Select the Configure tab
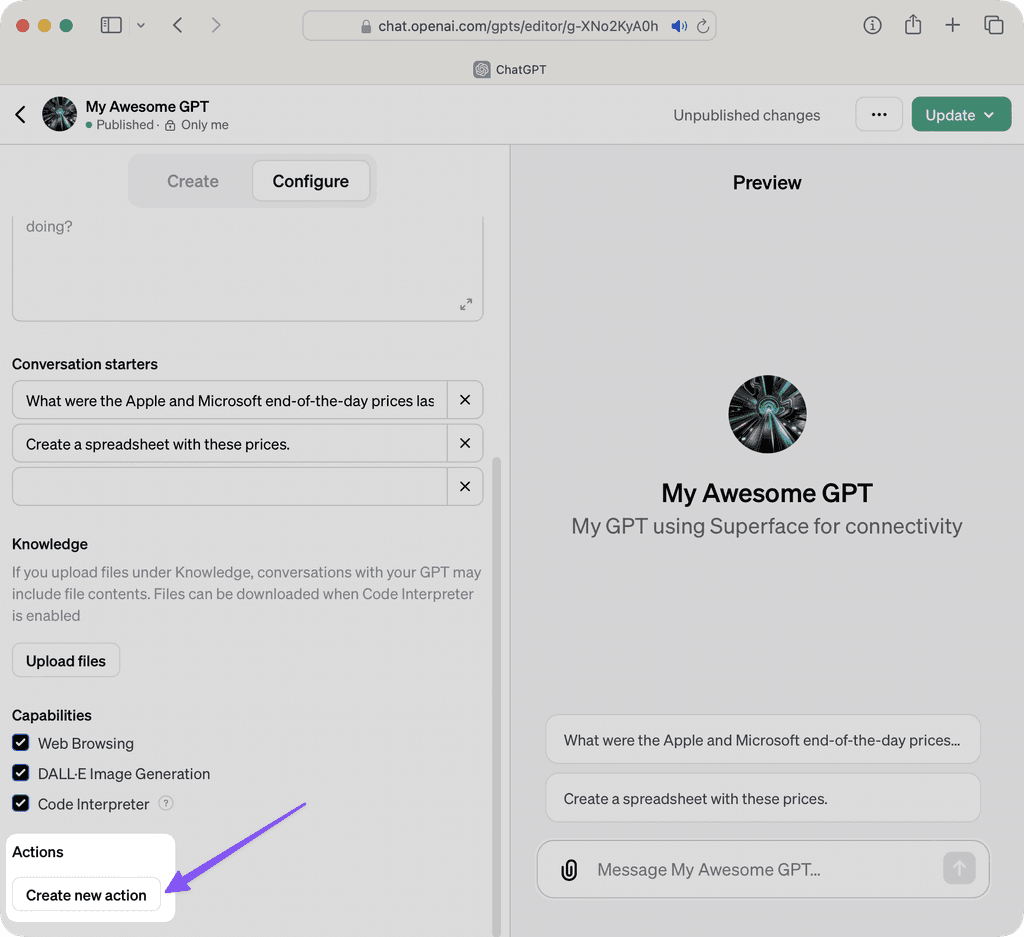Screen dimensions: 1024x937 pos(310,181)
